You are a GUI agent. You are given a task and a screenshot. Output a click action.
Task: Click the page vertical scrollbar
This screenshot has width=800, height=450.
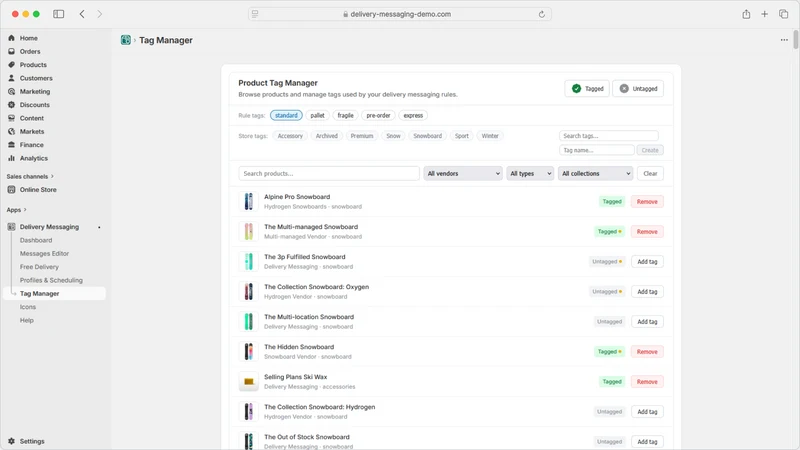point(795,40)
